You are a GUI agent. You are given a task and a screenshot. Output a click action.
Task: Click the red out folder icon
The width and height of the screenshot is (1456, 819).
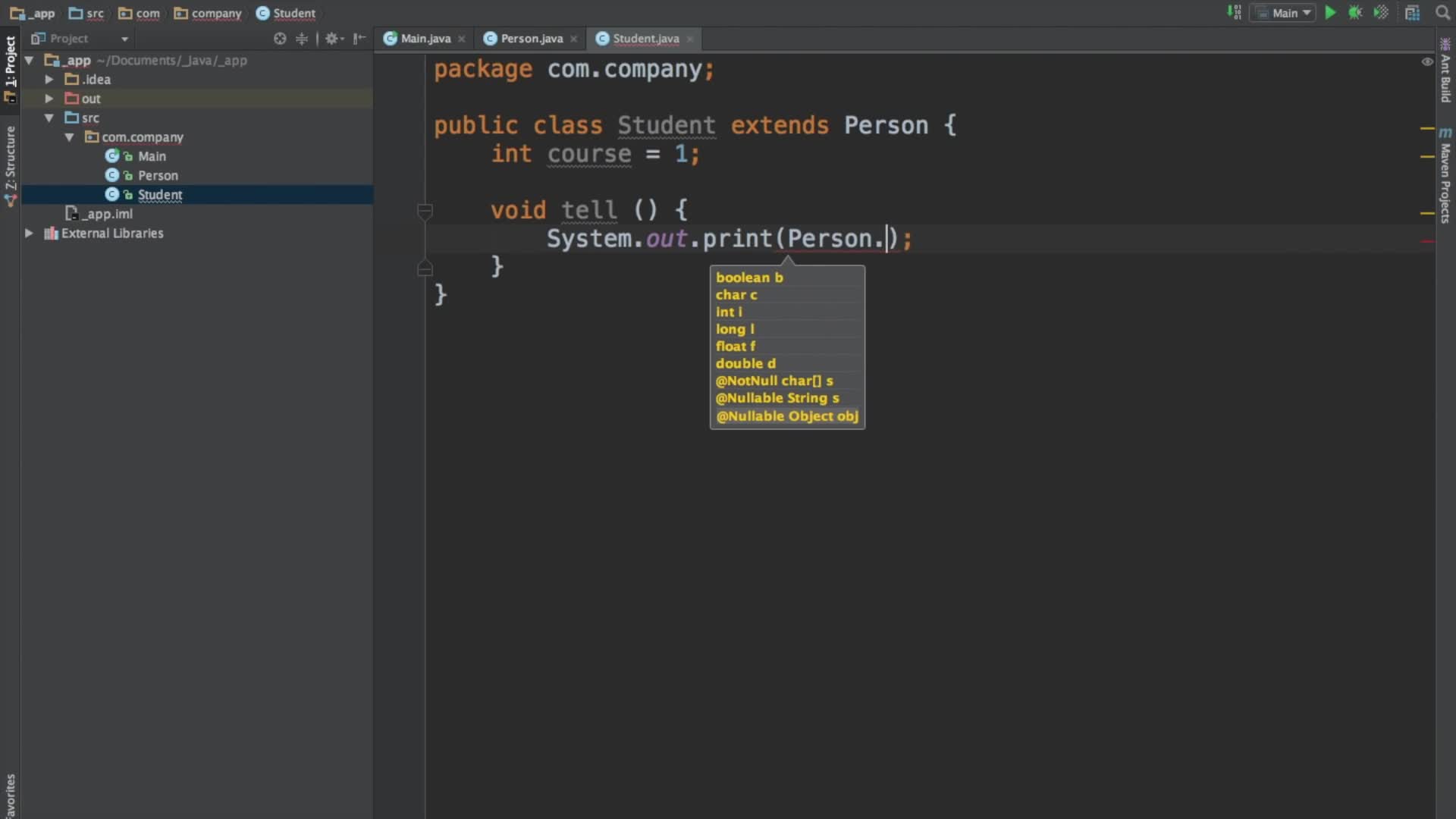[72, 99]
